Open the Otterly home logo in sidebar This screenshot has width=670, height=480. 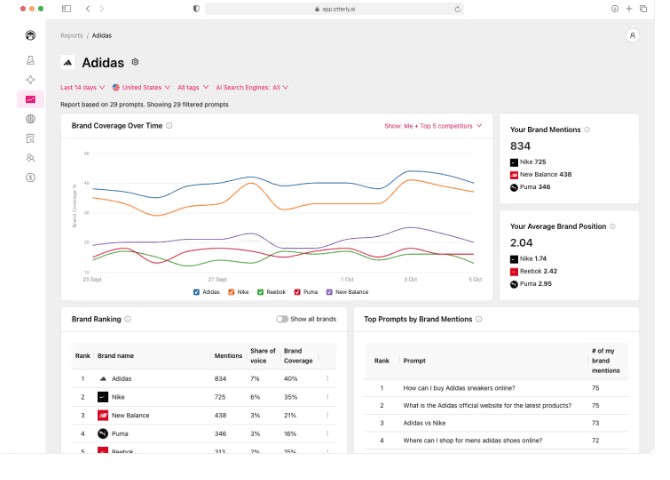[30, 35]
